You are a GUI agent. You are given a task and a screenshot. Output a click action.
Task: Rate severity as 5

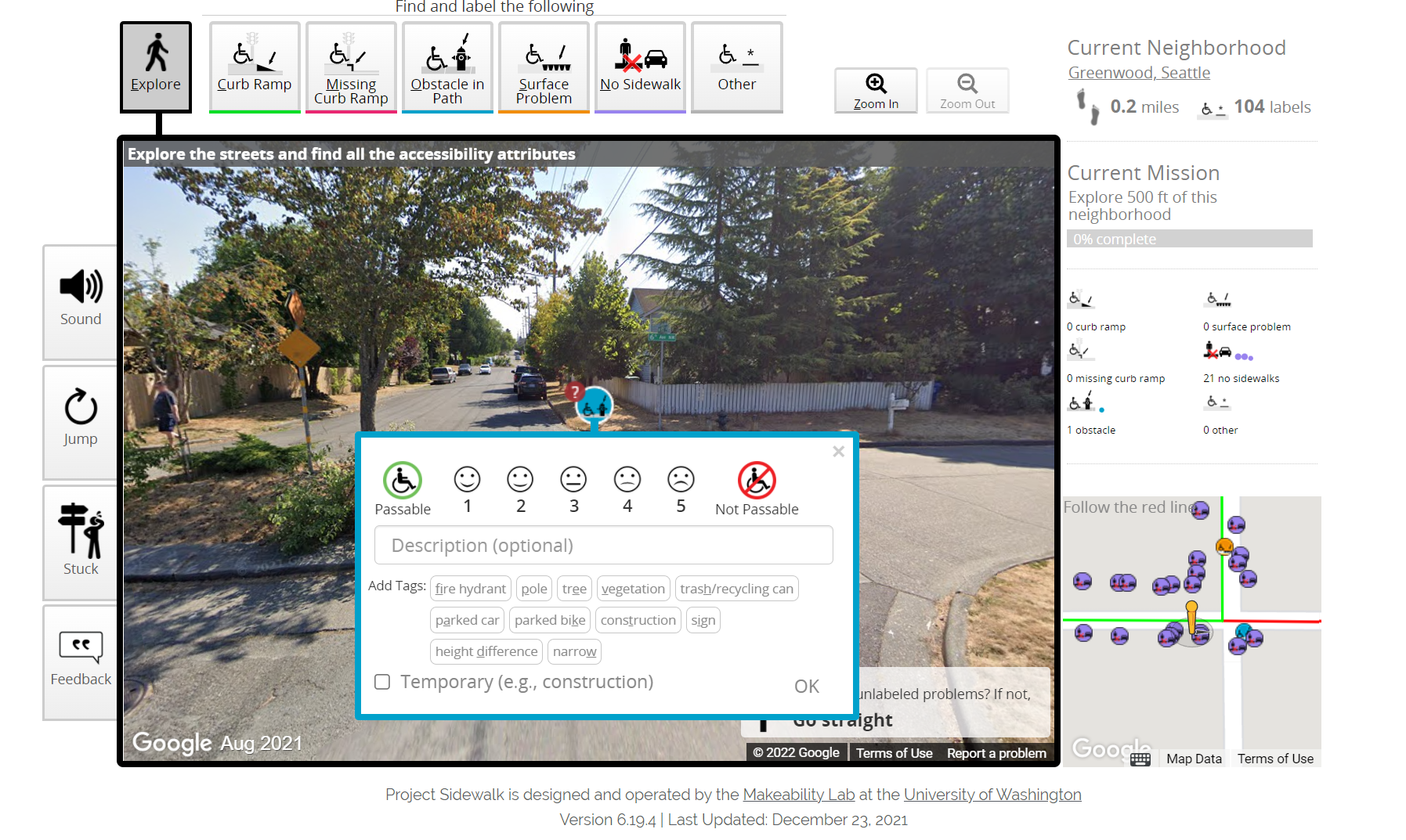tap(681, 490)
